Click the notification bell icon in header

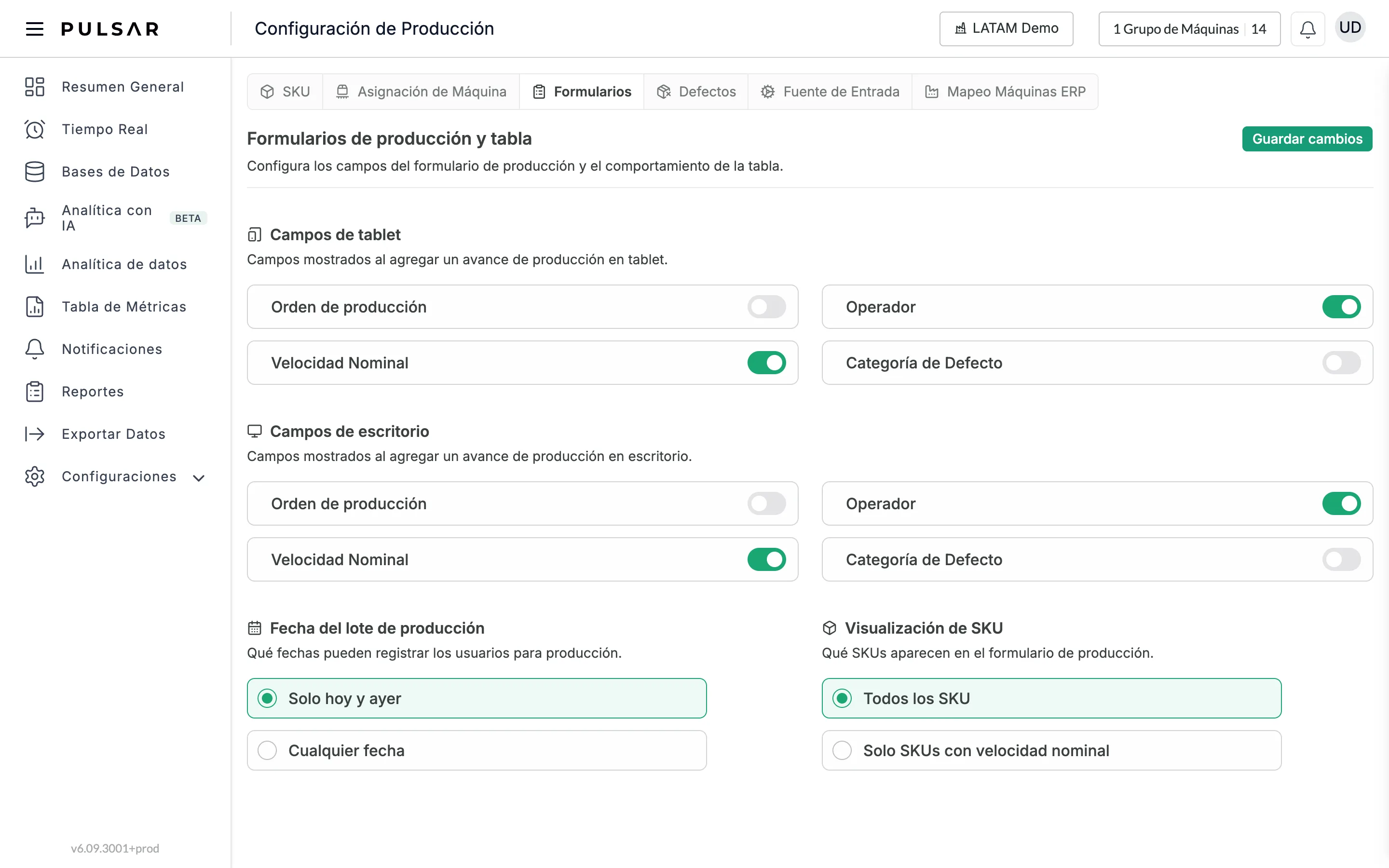(1307, 29)
